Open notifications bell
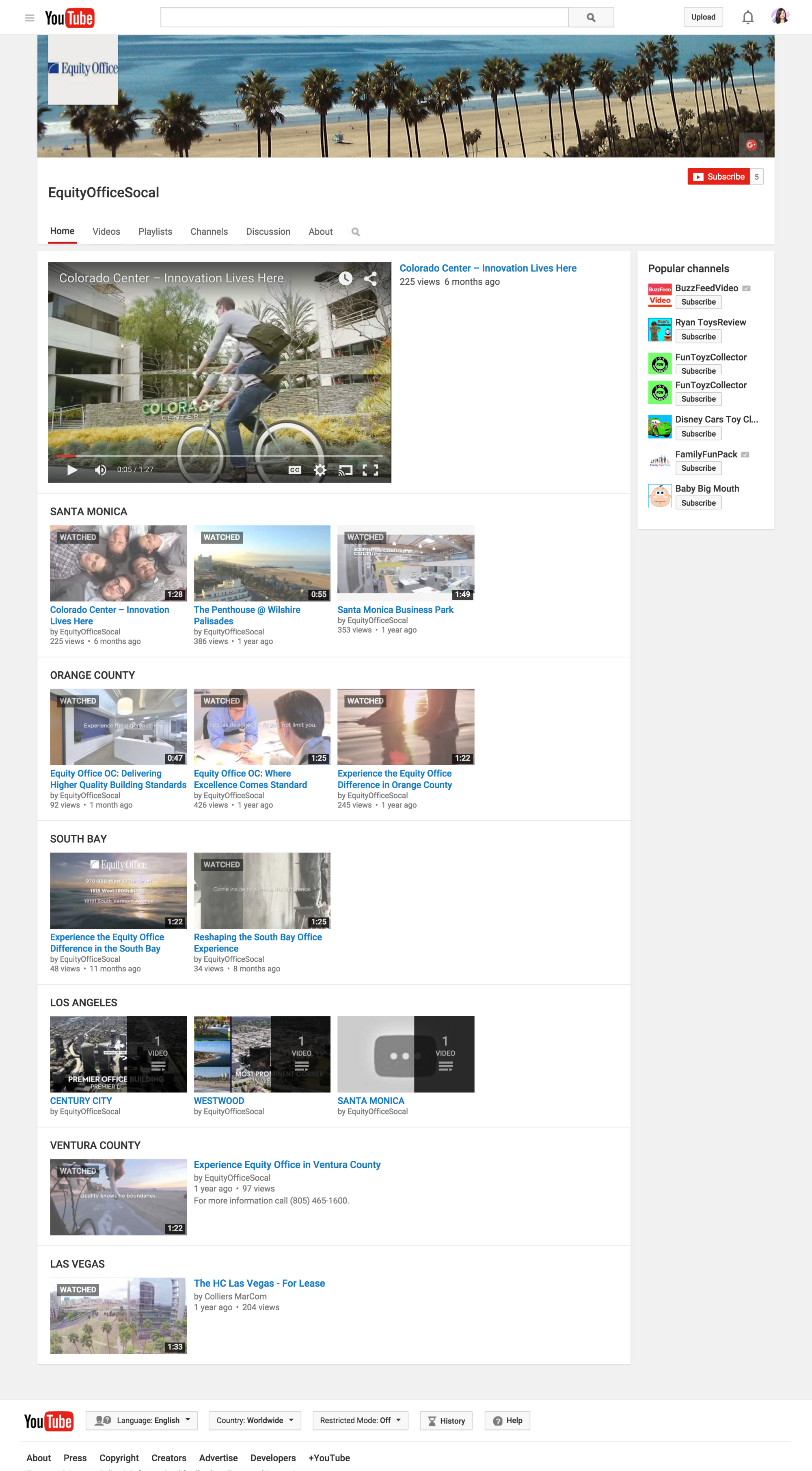812x1471 pixels. (747, 17)
